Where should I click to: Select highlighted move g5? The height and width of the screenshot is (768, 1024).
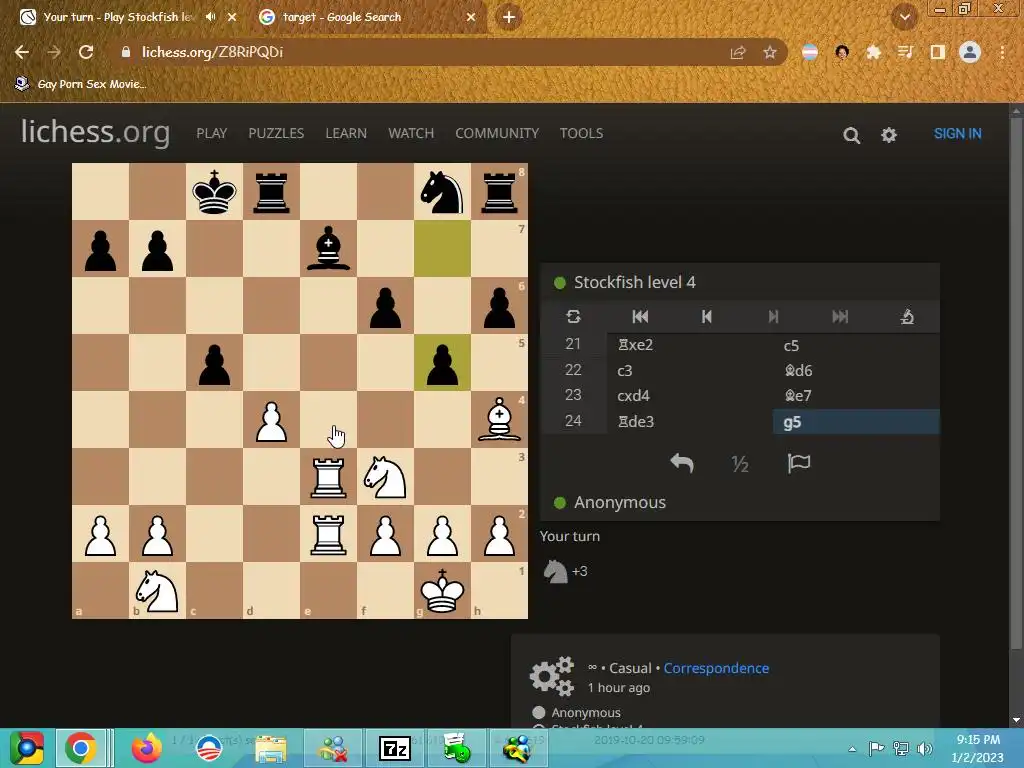(856, 422)
